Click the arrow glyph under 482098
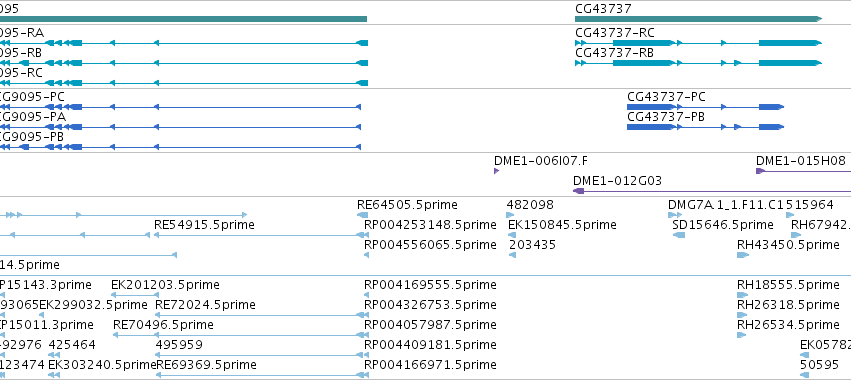The height and width of the screenshot is (380, 851). pyautogui.click(x=510, y=215)
